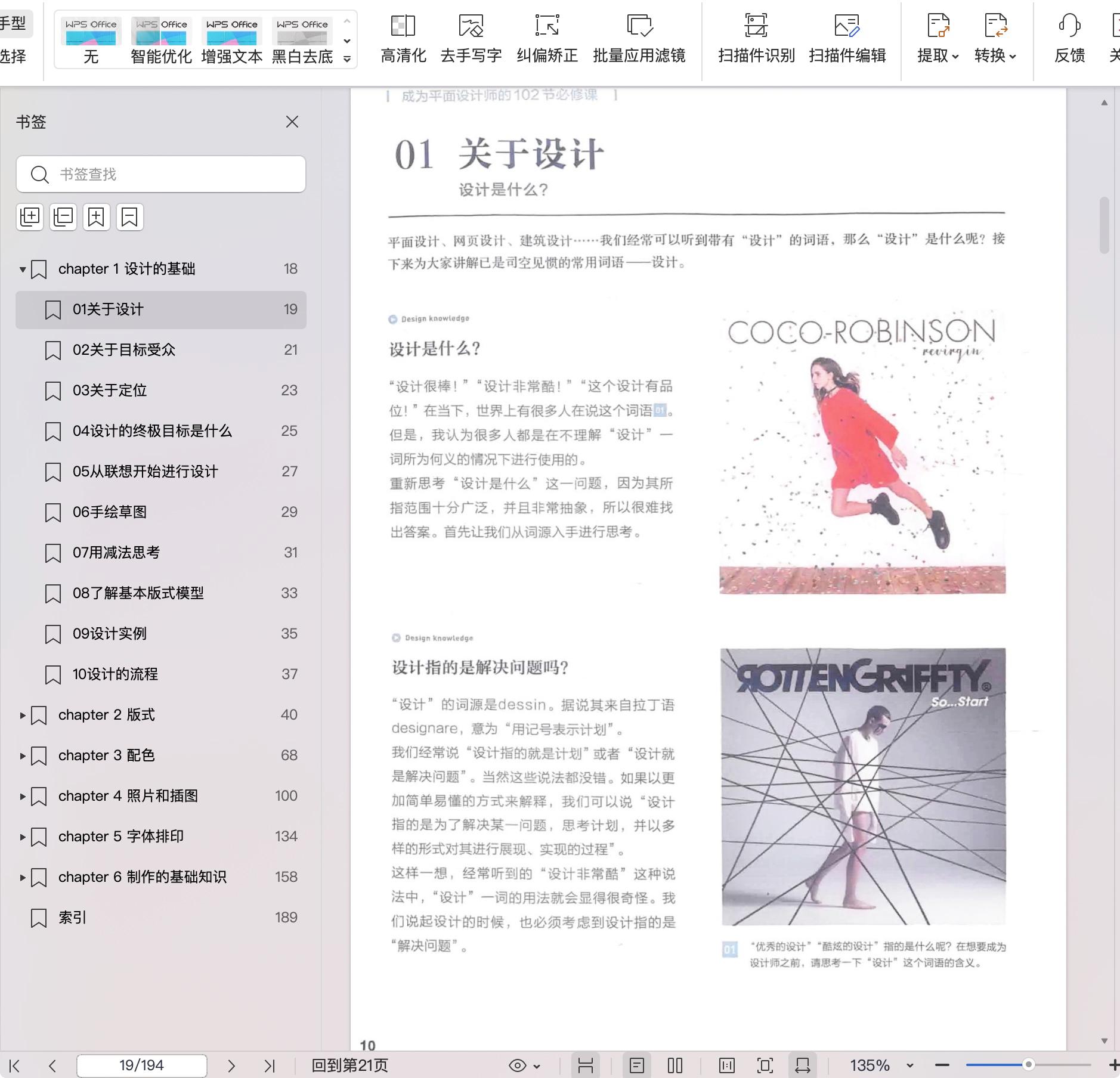Expand chapter 2 版式 bookmark
The width and height of the screenshot is (1120, 1078).
[x=23, y=715]
